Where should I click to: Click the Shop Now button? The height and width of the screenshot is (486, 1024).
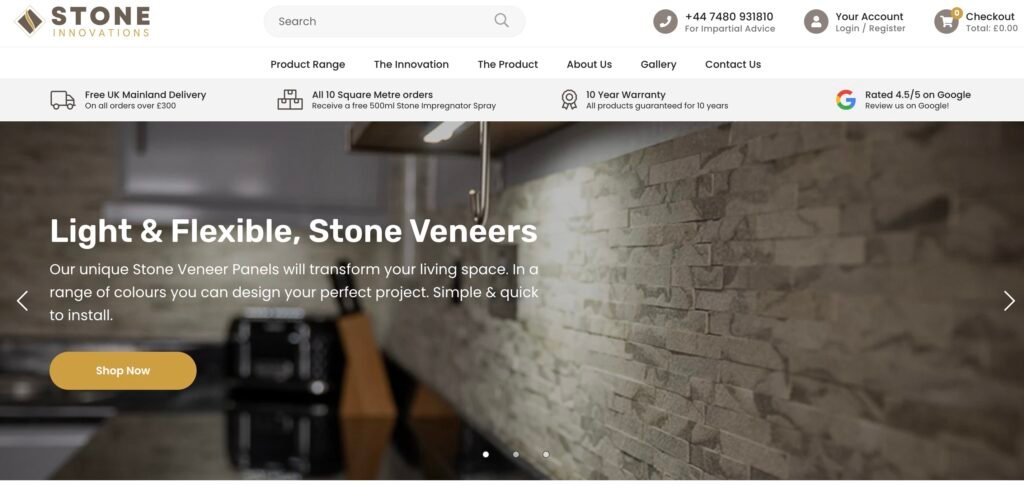123,371
